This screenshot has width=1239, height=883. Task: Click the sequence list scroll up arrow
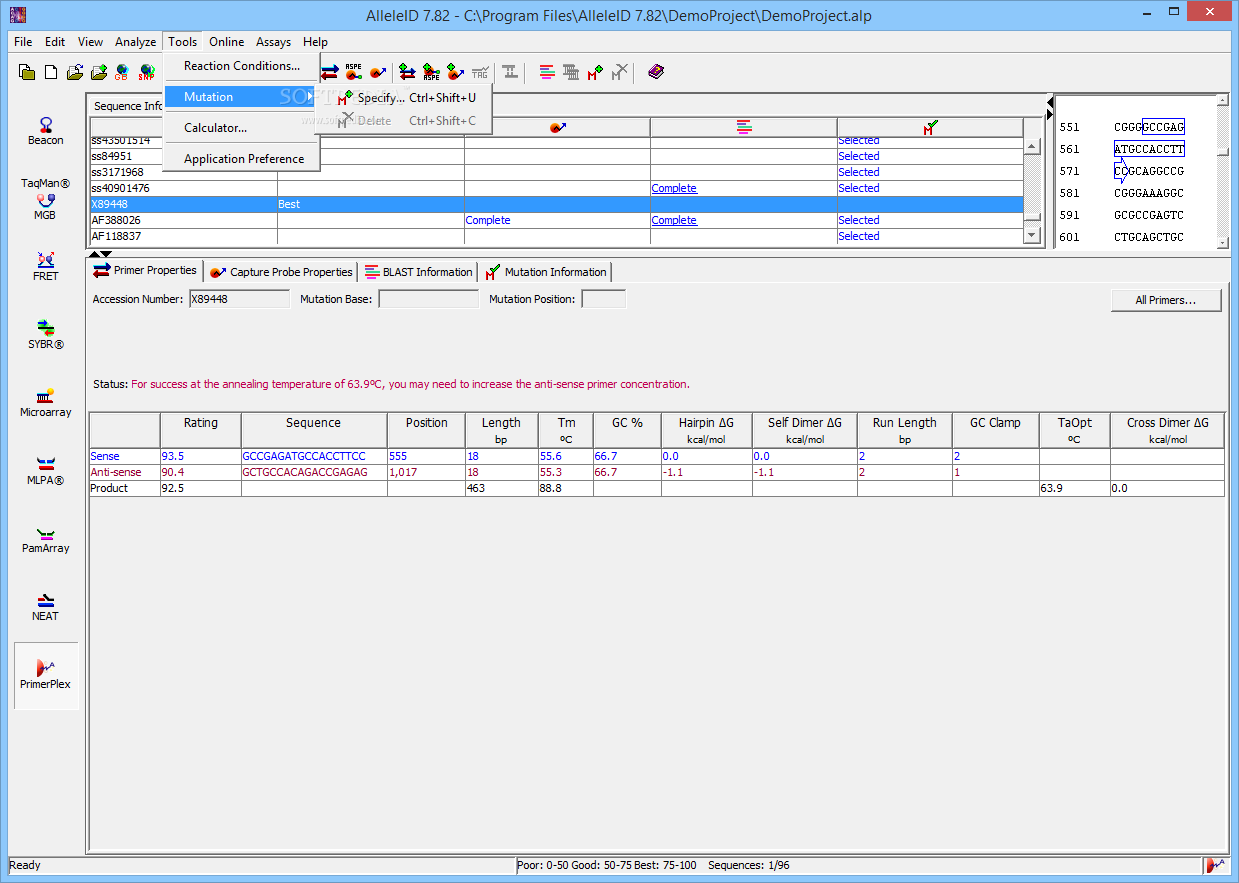1032,147
